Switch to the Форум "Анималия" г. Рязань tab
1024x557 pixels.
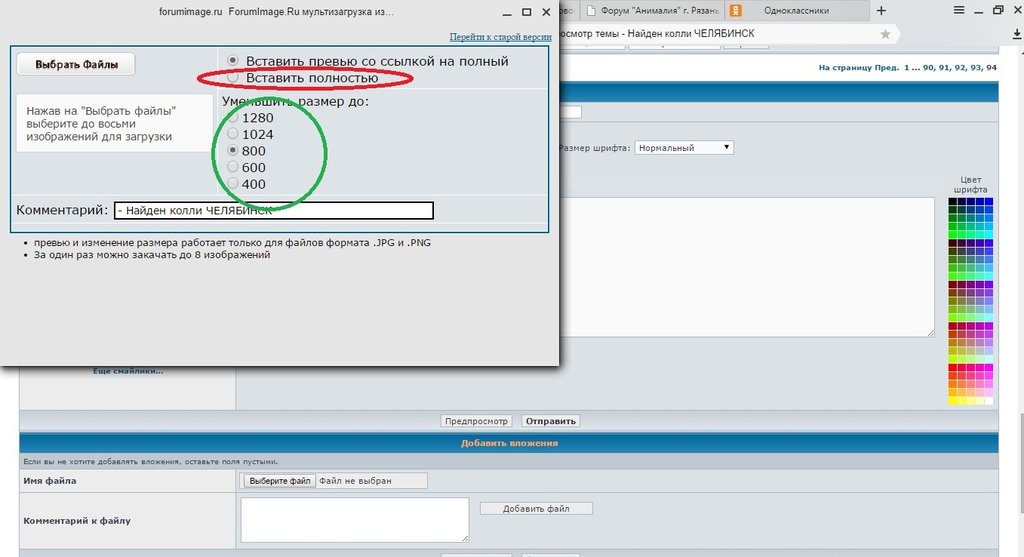point(652,10)
